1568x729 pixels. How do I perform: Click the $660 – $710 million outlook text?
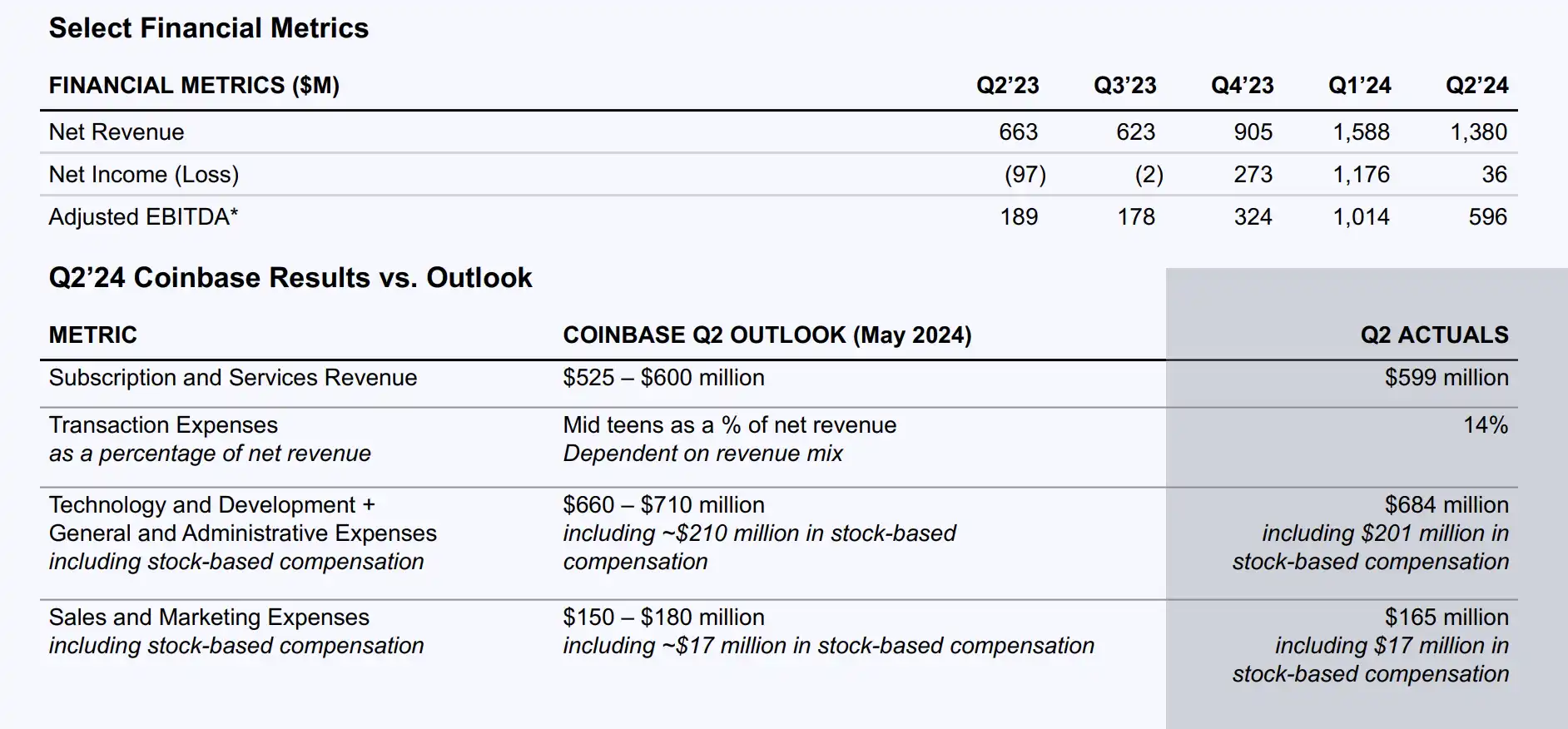coord(663,505)
